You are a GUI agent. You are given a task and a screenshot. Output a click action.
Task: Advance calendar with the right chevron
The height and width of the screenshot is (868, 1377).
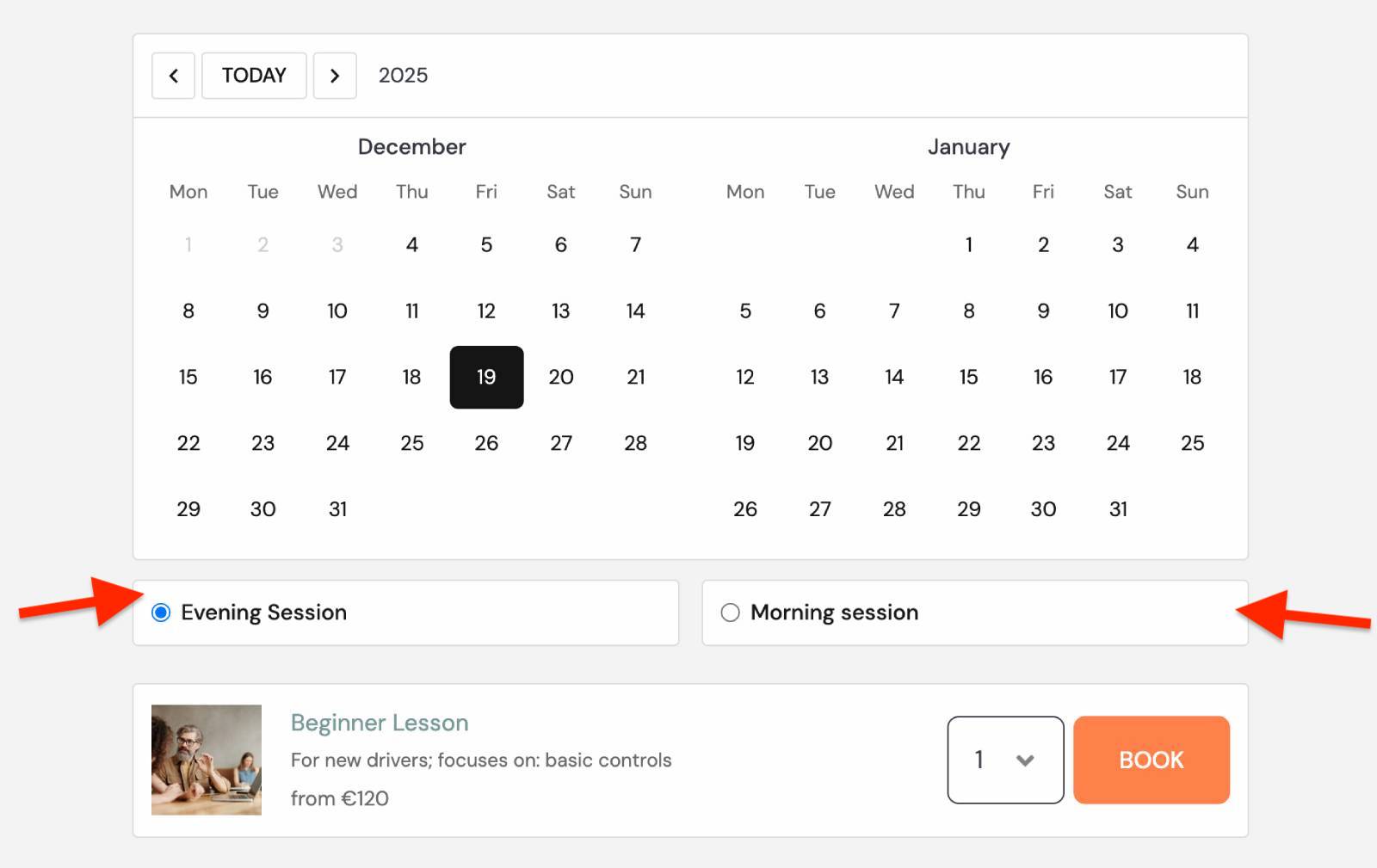(335, 76)
